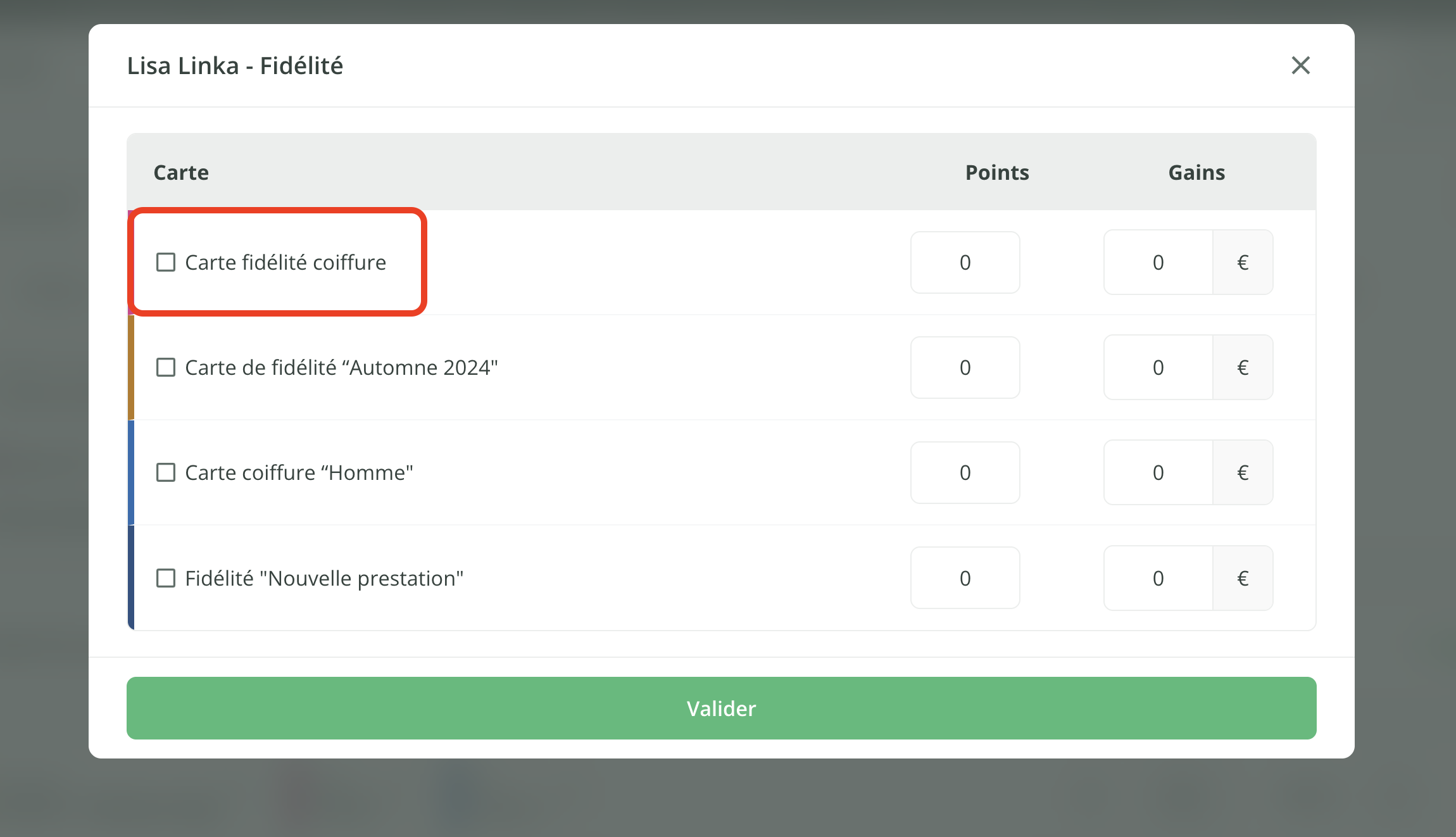Click the Points column header
This screenshot has height=837, width=1456.
click(996, 172)
